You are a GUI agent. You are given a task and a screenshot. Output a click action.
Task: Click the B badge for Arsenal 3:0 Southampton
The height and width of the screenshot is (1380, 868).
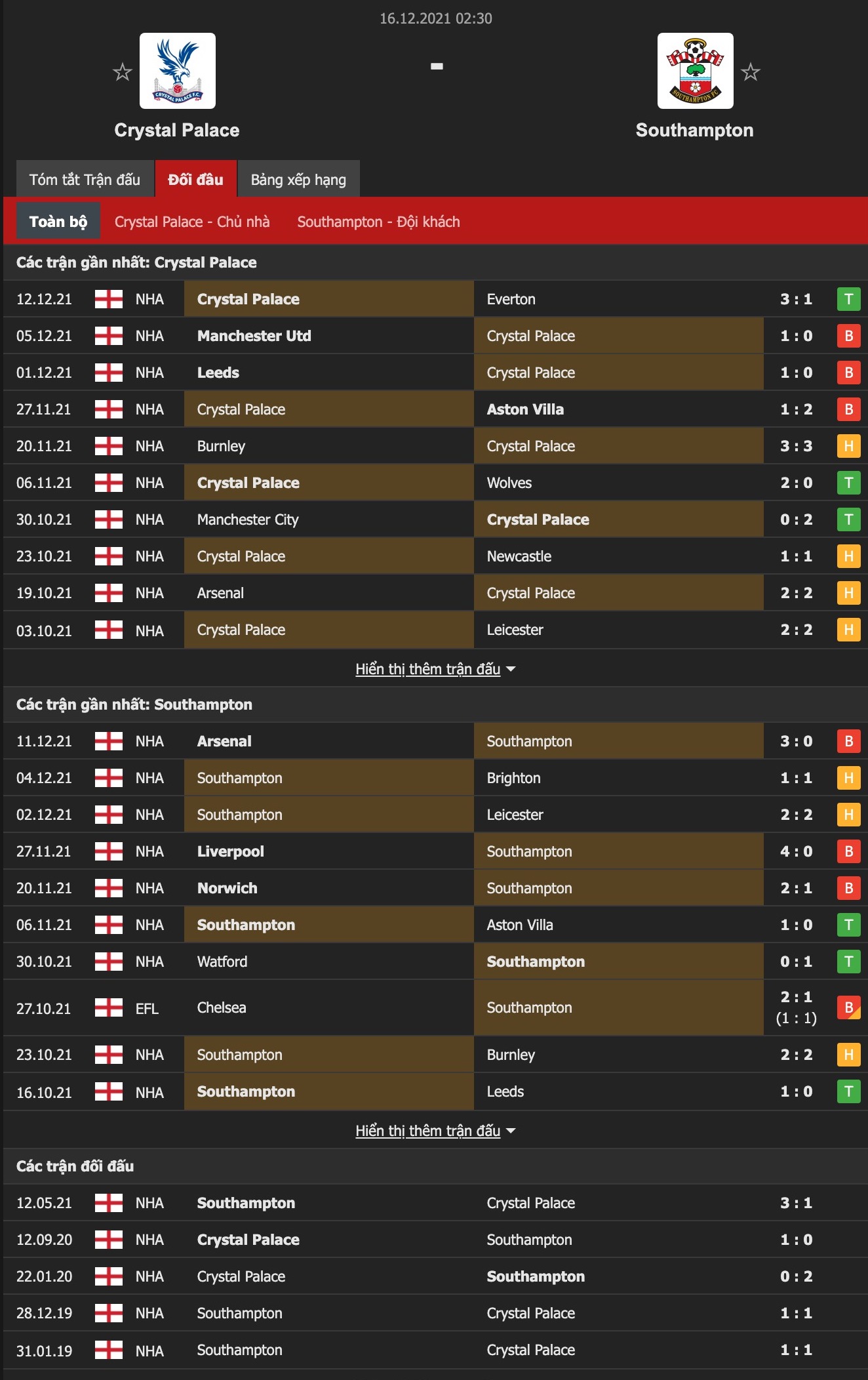pos(849,741)
